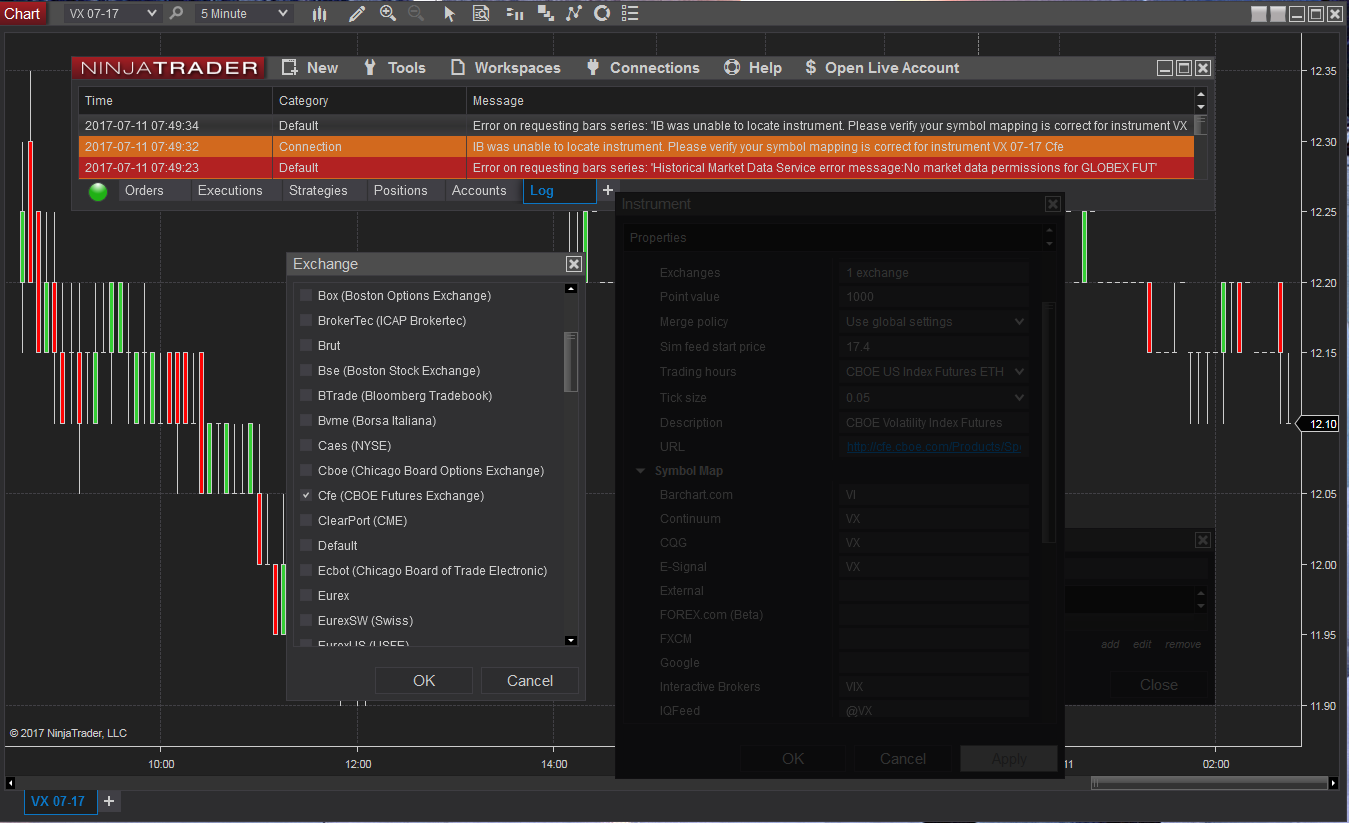Select Bse (Boston Stock Exchange) checkbox
The height and width of the screenshot is (823, 1349).
click(307, 371)
